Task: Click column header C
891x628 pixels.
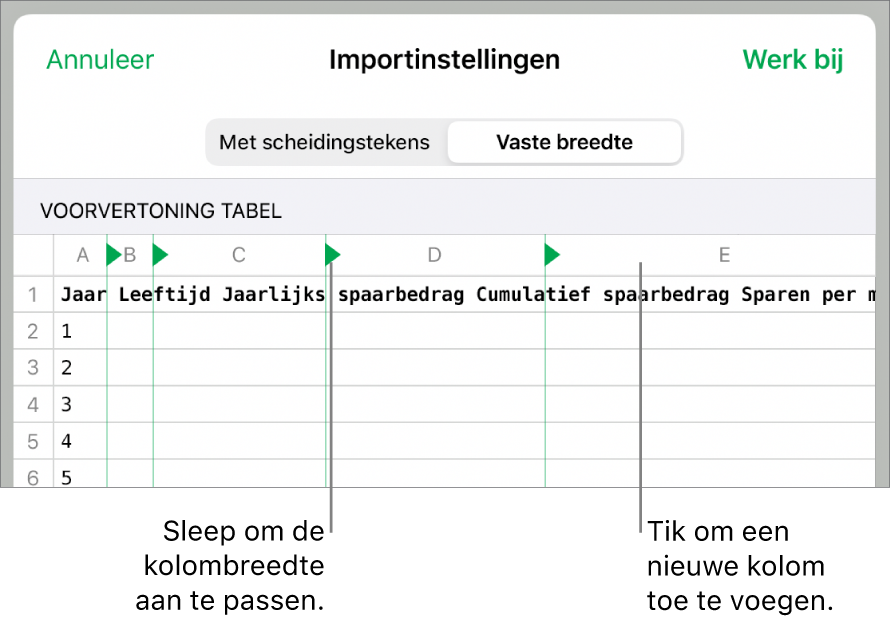Action: point(238,255)
